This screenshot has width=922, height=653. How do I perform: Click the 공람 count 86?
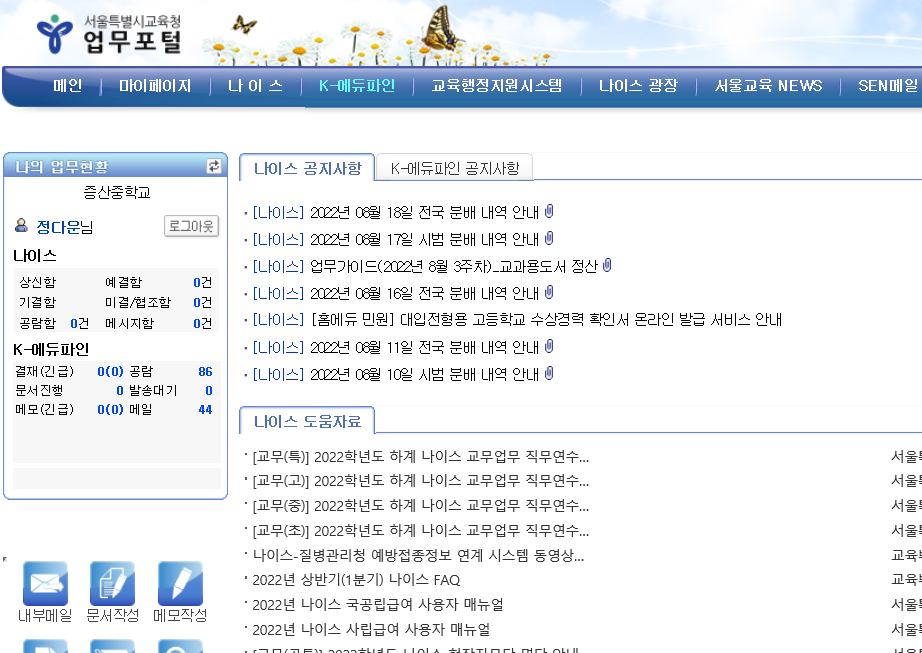coord(205,371)
